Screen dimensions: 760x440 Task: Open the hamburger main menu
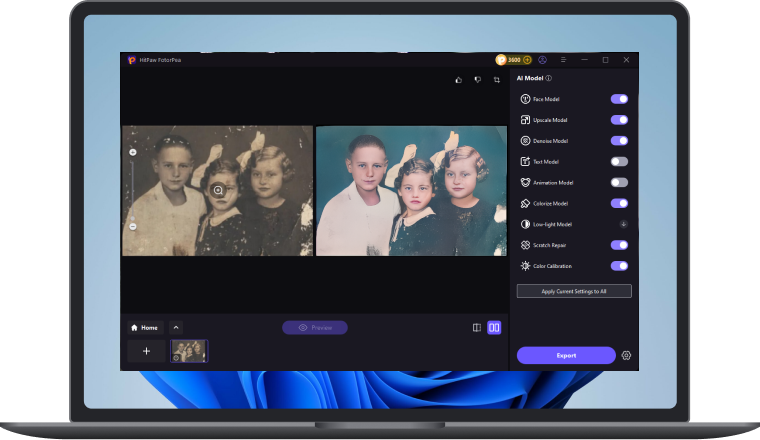click(563, 60)
